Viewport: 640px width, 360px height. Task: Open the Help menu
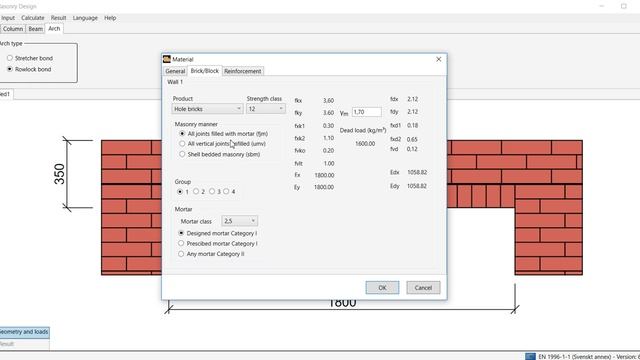[x=110, y=18]
